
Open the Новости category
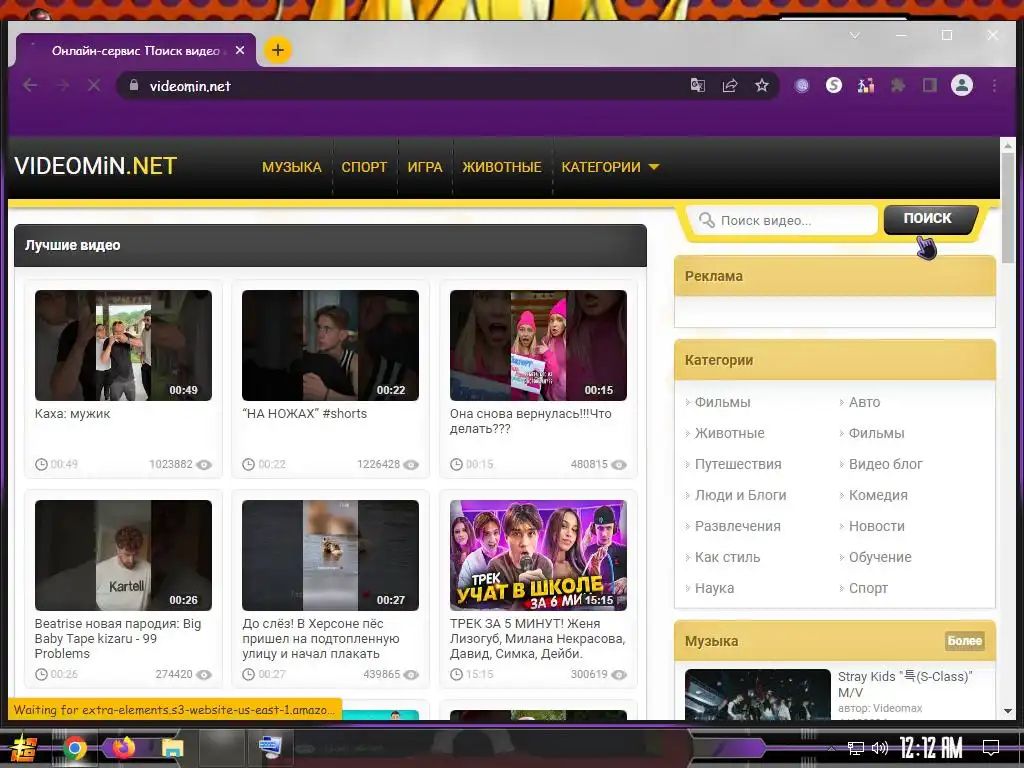[876, 526]
